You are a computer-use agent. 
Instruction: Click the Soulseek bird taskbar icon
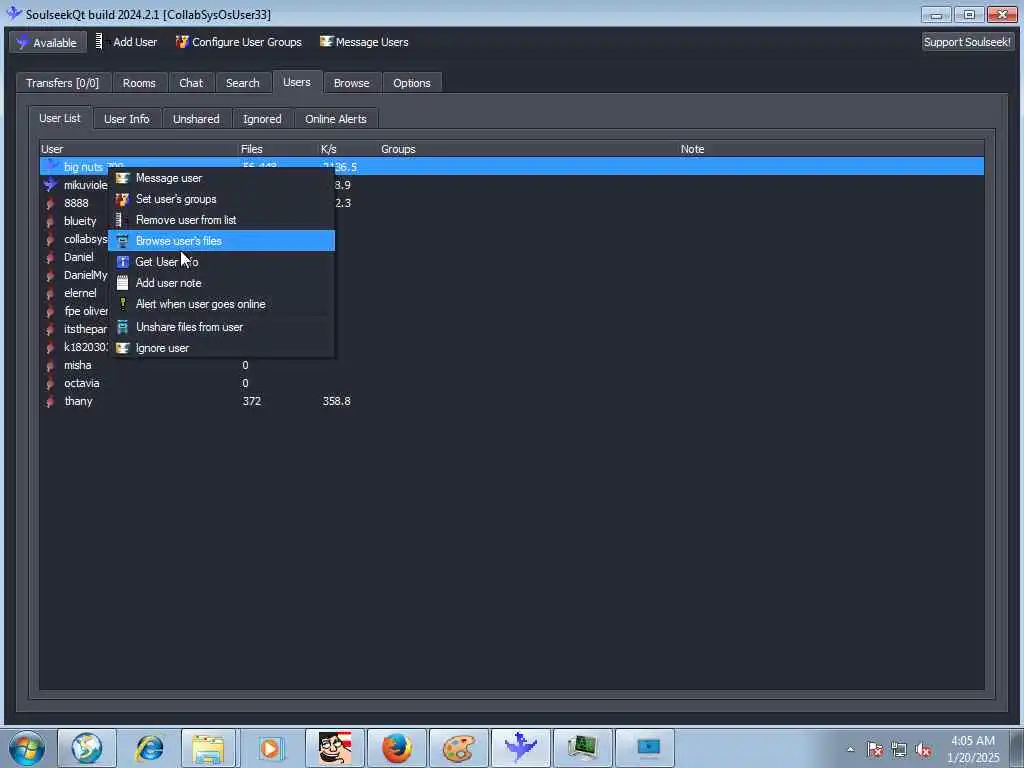[x=520, y=748]
